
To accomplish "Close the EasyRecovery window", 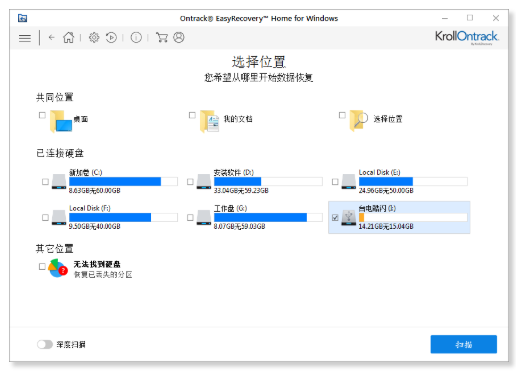I will [496, 18].
